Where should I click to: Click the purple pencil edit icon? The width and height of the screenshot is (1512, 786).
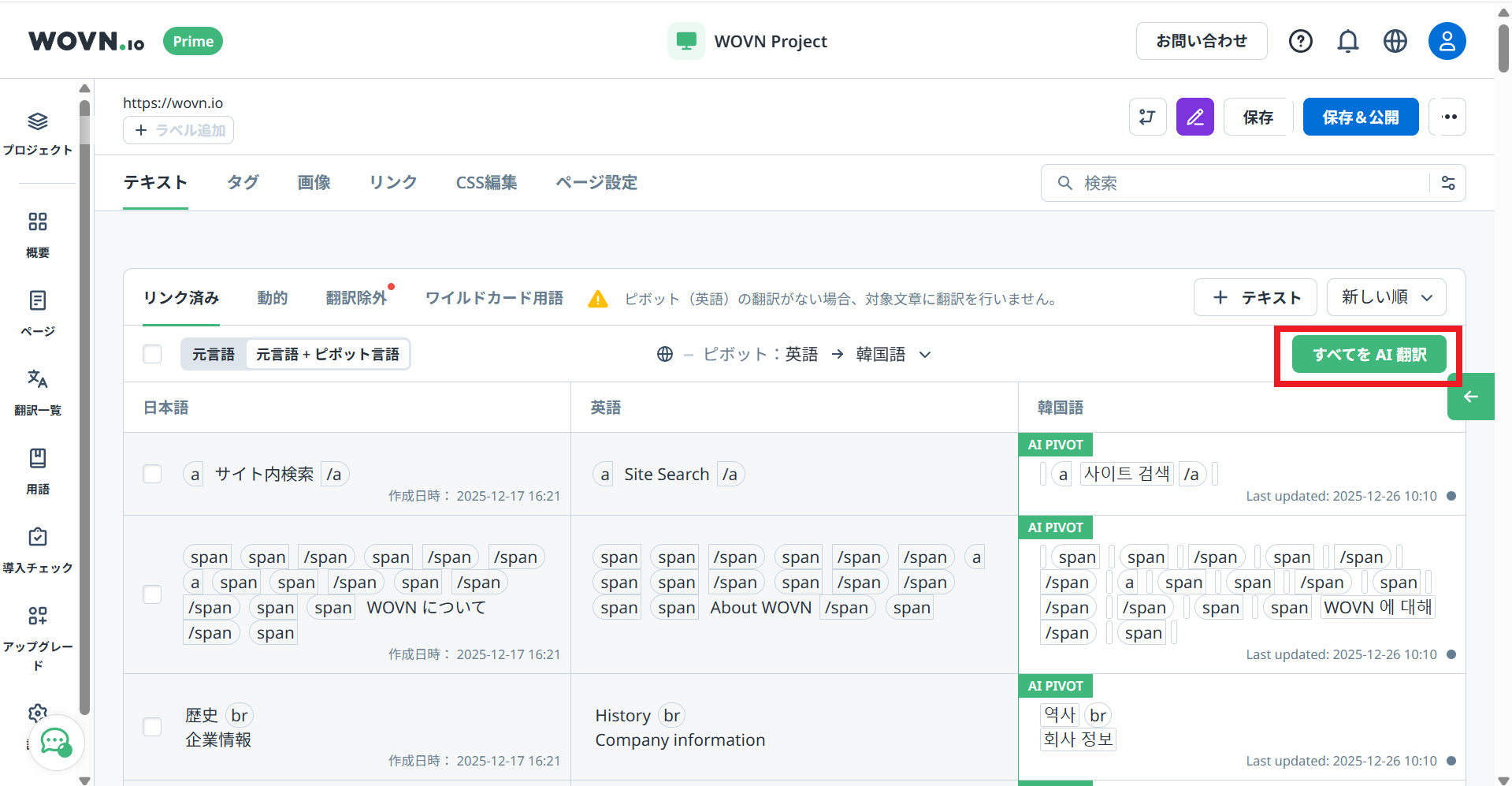point(1194,117)
